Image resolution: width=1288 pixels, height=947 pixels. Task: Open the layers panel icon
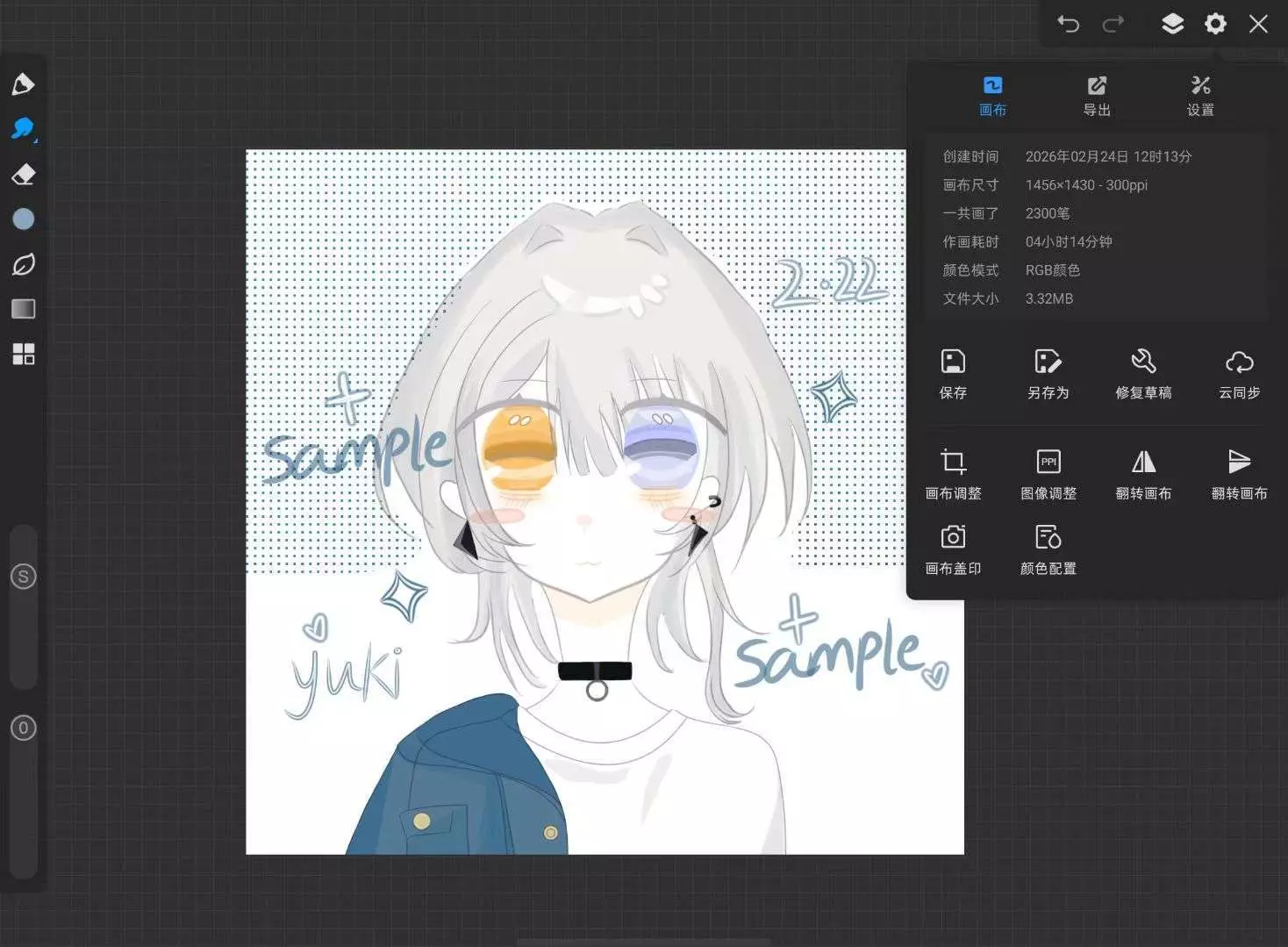click(1173, 24)
